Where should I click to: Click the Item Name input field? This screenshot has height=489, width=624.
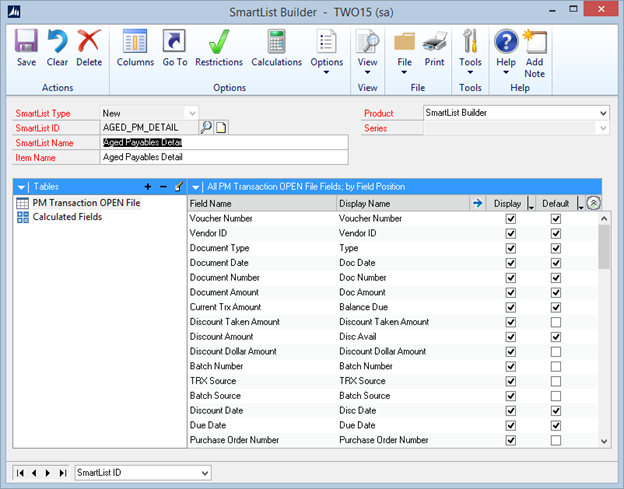[224, 157]
